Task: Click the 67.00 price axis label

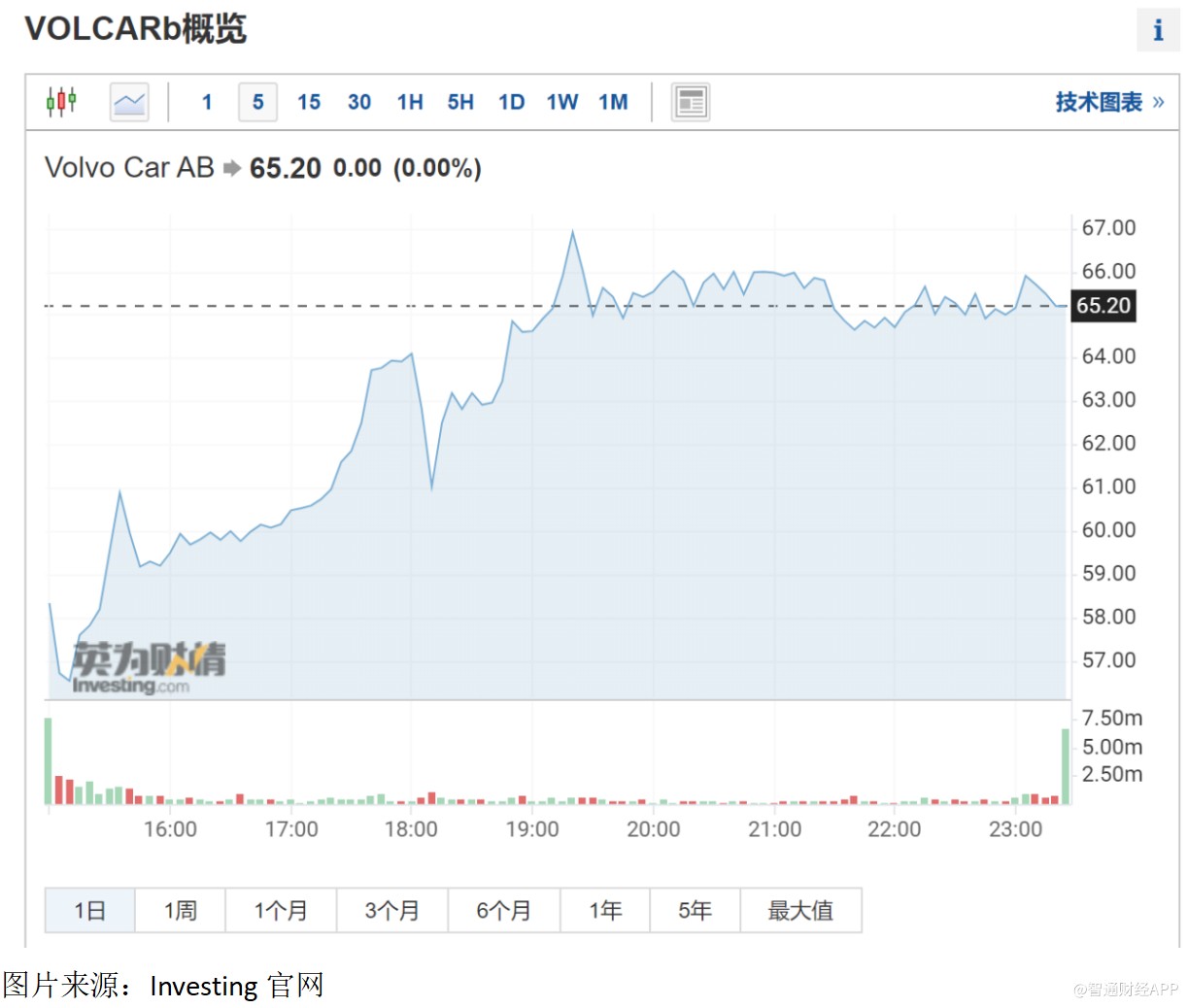Action: (x=1108, y=227)
